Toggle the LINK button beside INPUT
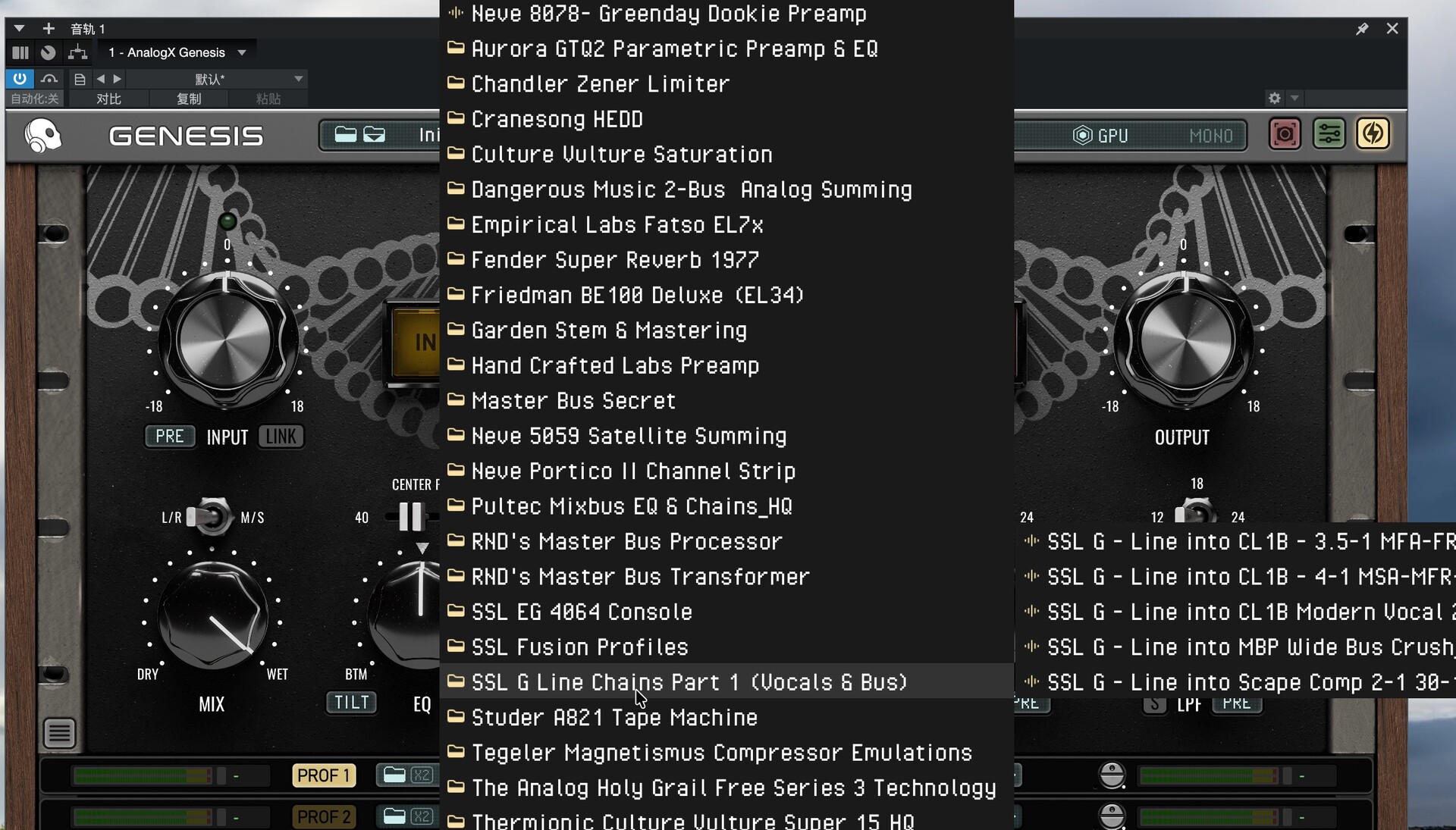Image resolution: width=1456 pixels, height=830 pixels. (x=281, y=437)
